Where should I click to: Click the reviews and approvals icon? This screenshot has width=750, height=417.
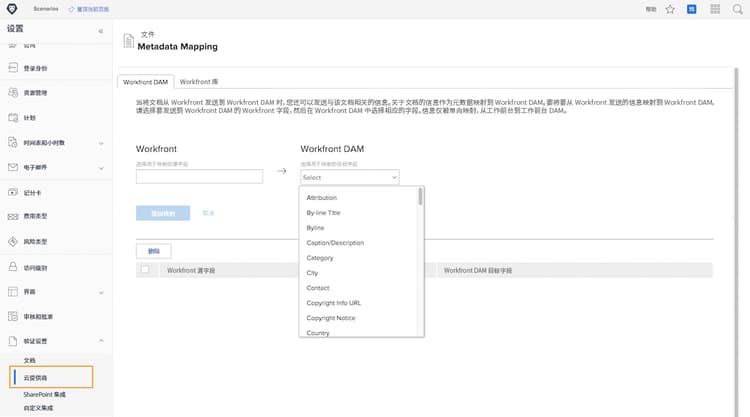pos(13,316)
